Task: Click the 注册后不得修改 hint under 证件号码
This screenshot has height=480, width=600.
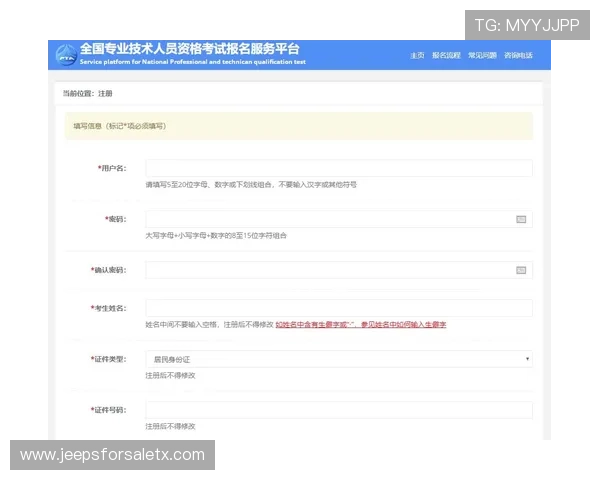Action: 170,426
